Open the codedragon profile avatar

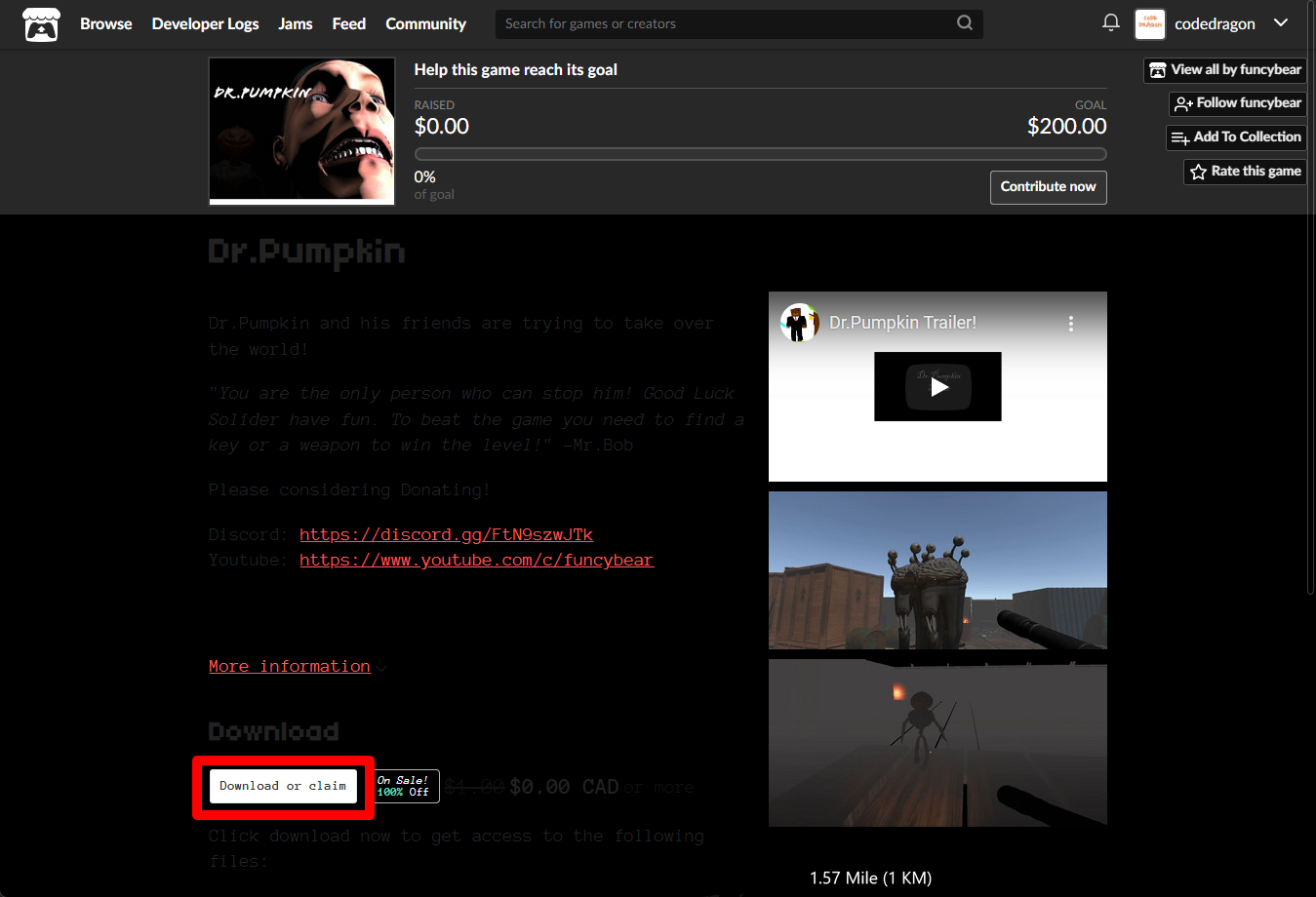[1150, 24]
